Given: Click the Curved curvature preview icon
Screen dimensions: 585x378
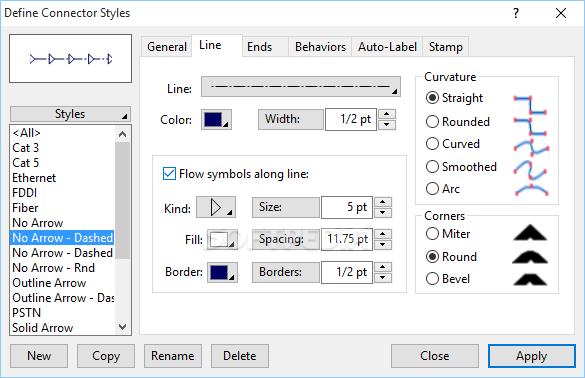Looking at the screenshot, I should (532, 147).
